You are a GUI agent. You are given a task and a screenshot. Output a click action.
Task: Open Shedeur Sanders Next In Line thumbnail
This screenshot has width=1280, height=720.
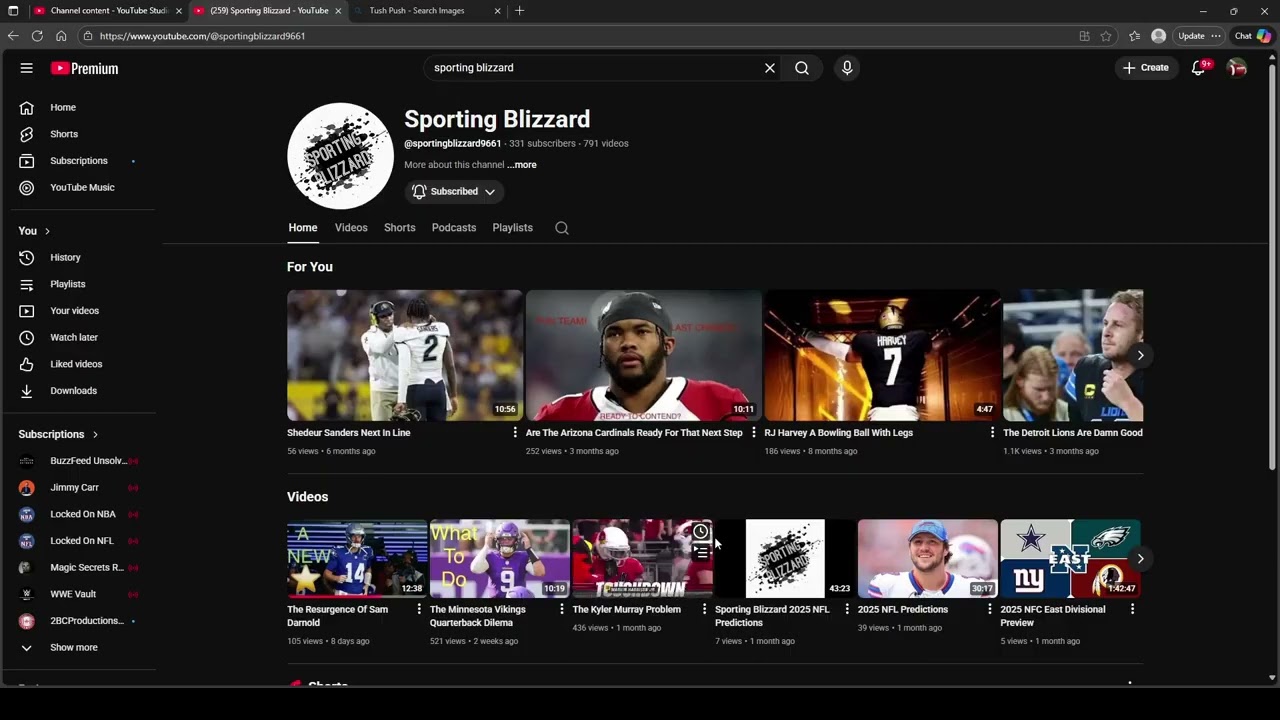pos(404,355)
